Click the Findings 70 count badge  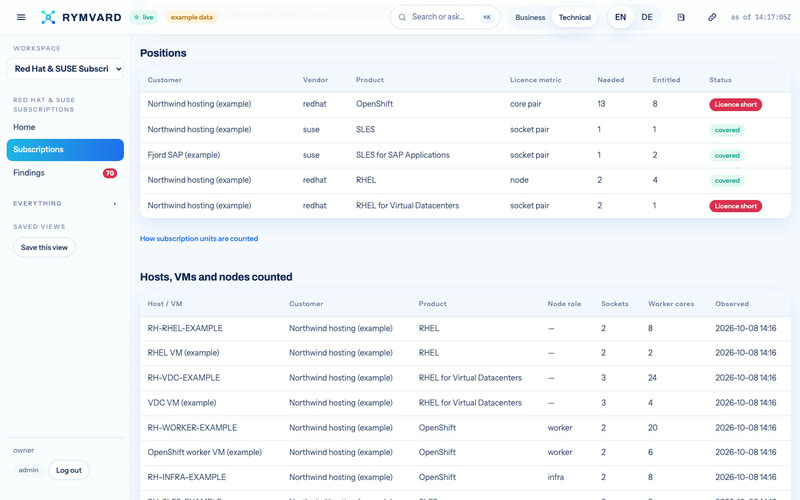click(x=110, y=173)
